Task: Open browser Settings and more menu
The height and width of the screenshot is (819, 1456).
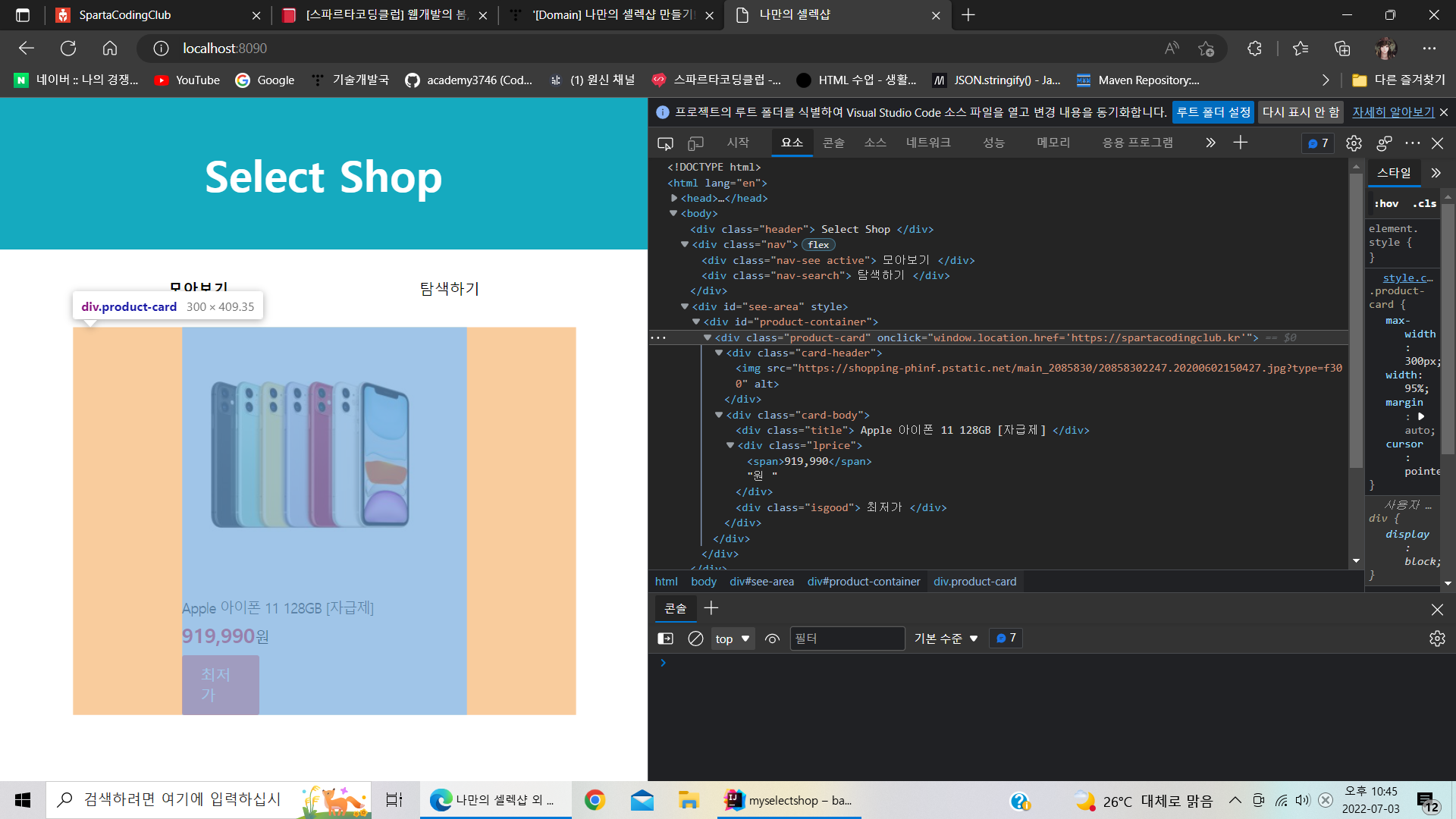Action: click(x=1429, y=49)
